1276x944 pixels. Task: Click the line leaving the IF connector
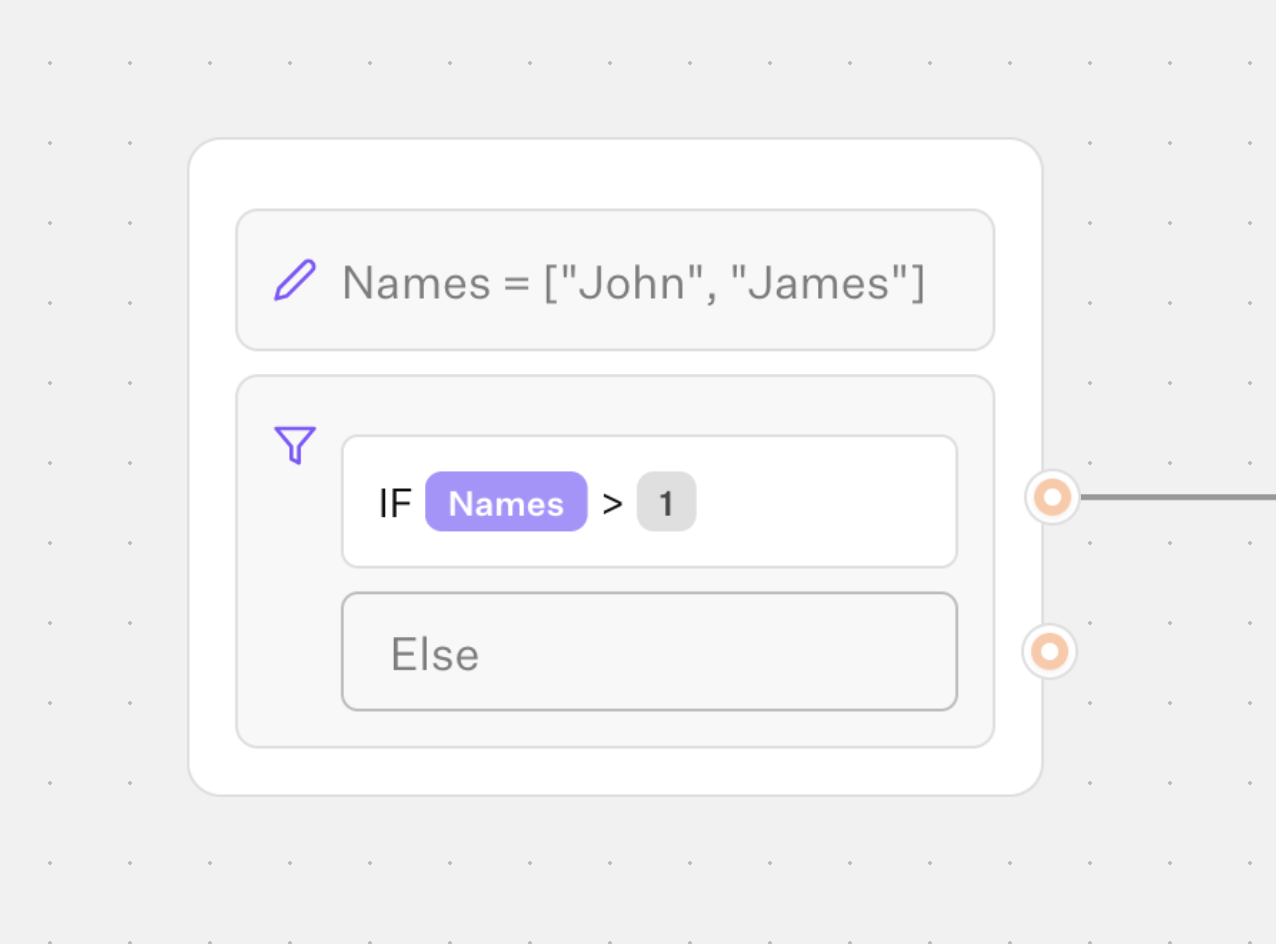point(1180,497)
